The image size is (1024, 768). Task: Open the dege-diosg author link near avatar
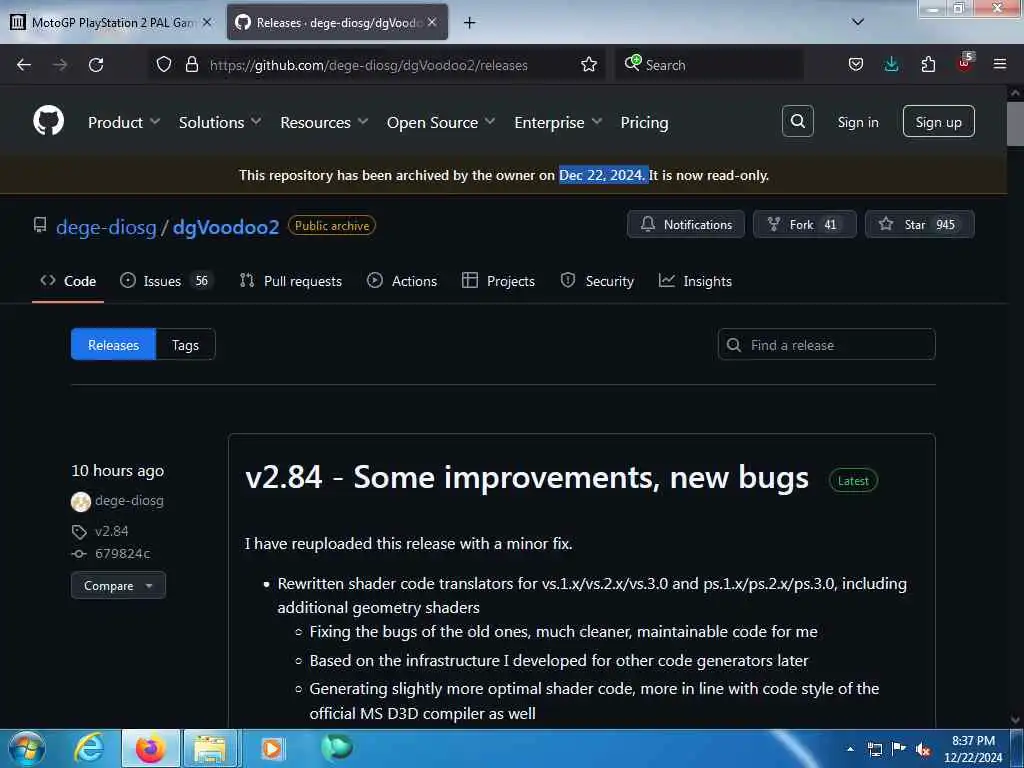(x=129, y=501)
